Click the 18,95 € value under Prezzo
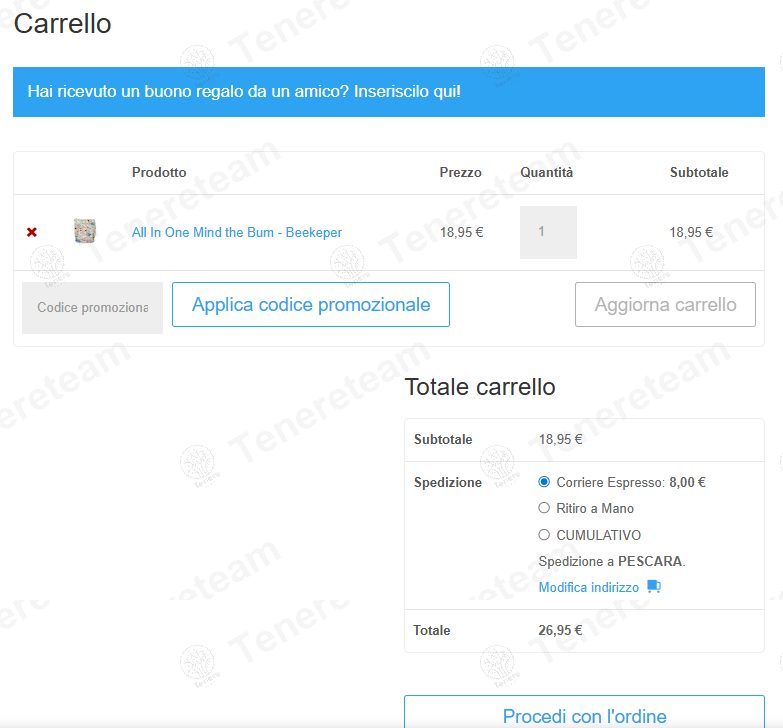 (x=461, y=232)
